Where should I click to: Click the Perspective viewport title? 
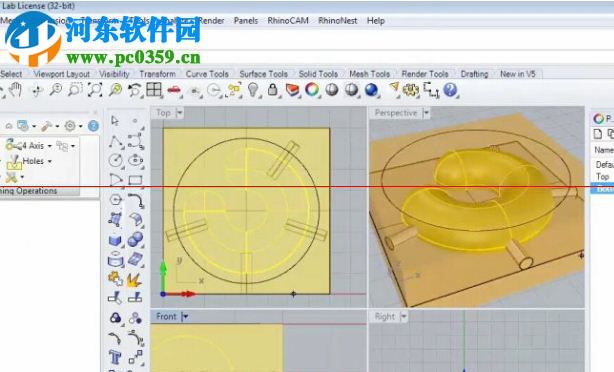click(x=396, y=113)
